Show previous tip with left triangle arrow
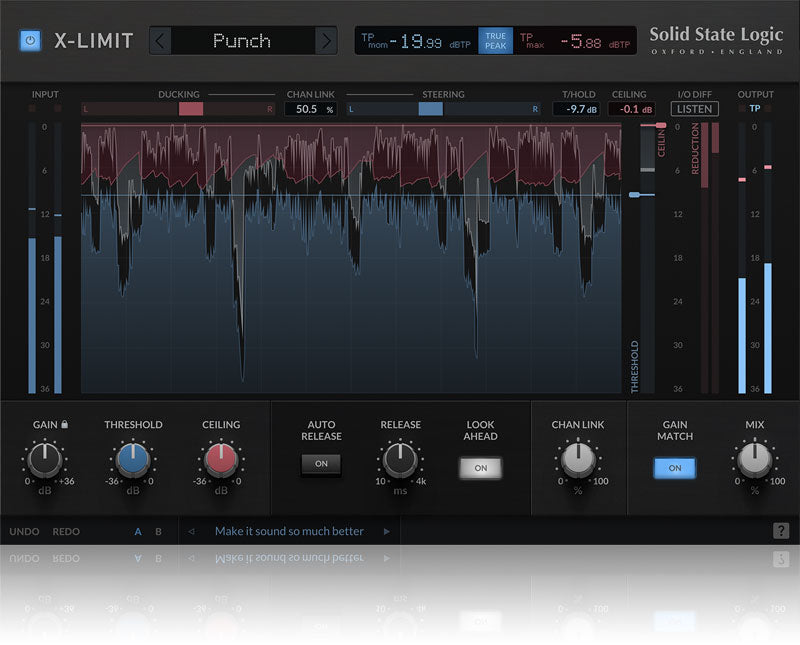 point(191,531)
